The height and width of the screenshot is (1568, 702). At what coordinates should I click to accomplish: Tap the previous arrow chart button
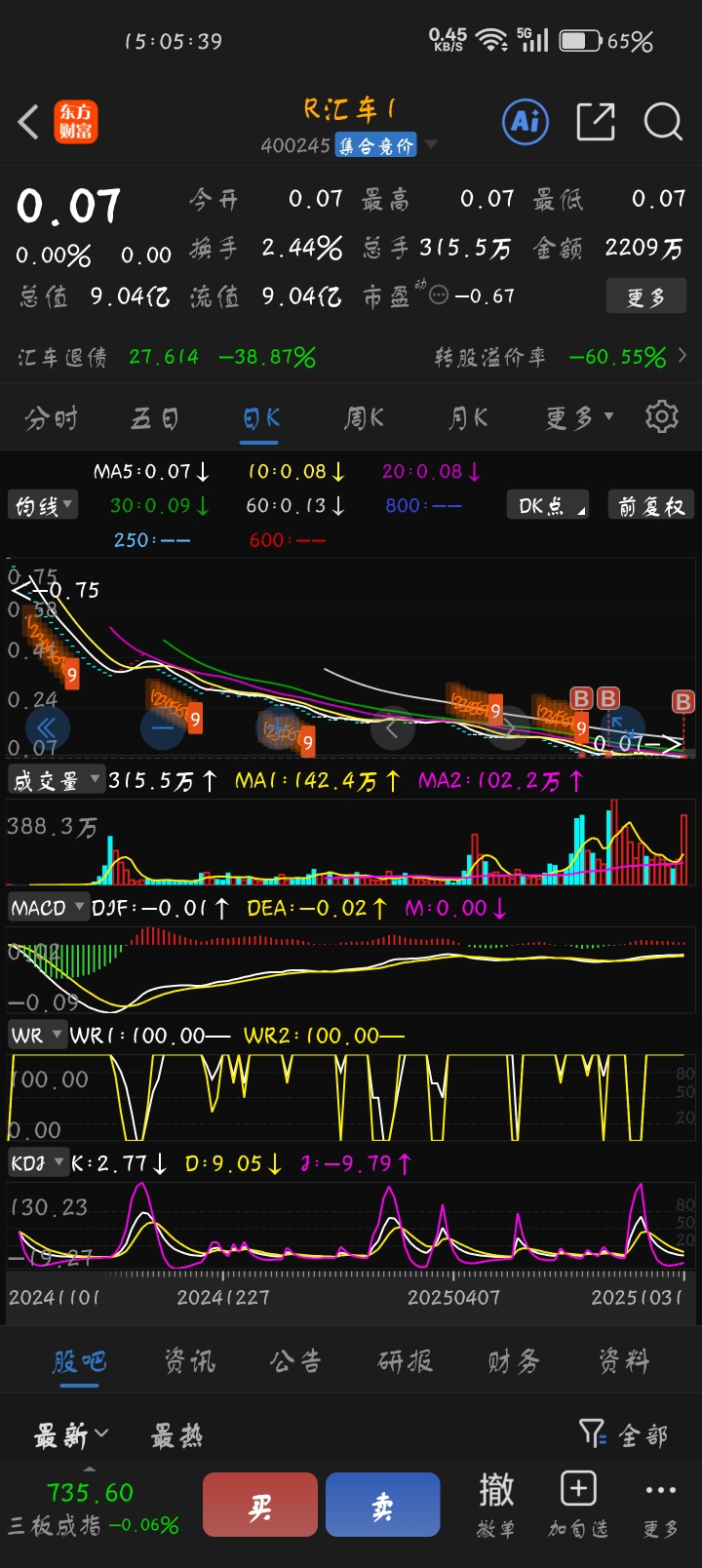(x=393, y=727)
